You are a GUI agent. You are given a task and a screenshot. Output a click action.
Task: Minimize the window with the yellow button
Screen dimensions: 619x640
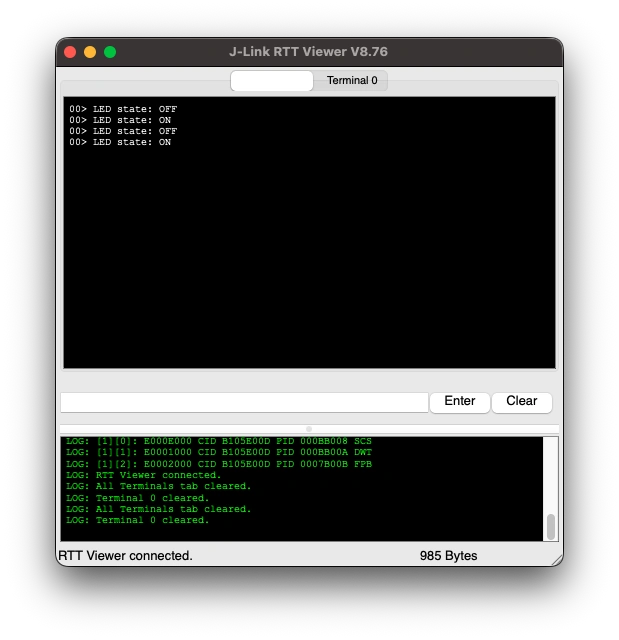click(x=90, y=52)
